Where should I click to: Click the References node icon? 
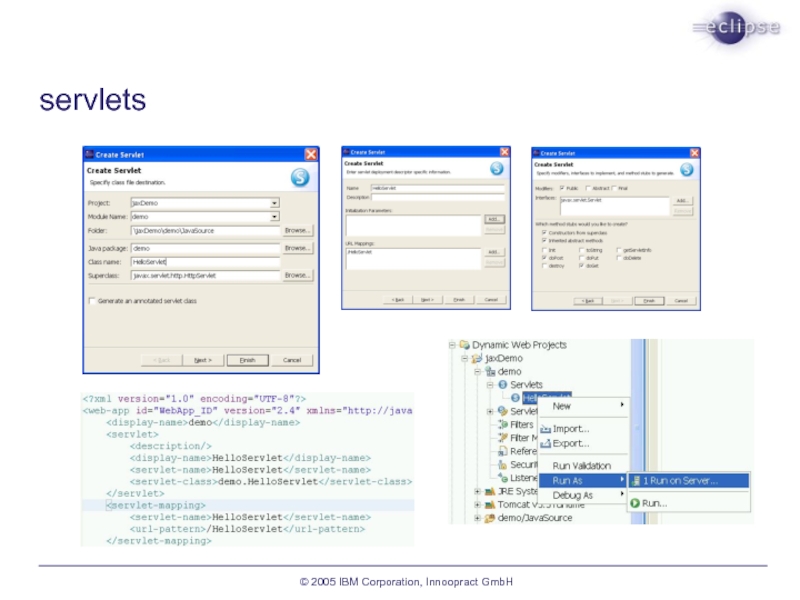click(x=503, y=451)
